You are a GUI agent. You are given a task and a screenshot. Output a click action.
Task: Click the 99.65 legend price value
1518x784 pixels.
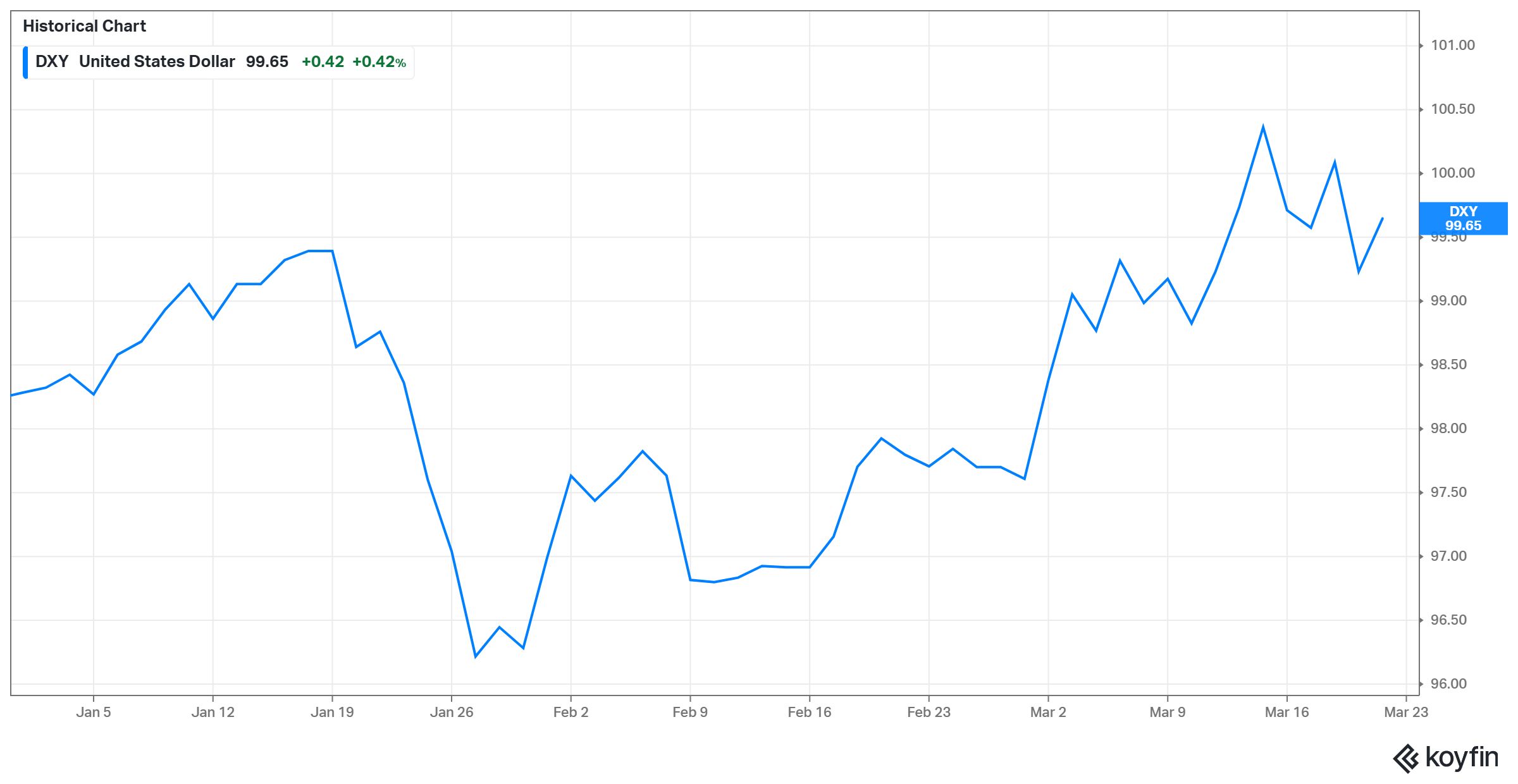tap(267, 62)
